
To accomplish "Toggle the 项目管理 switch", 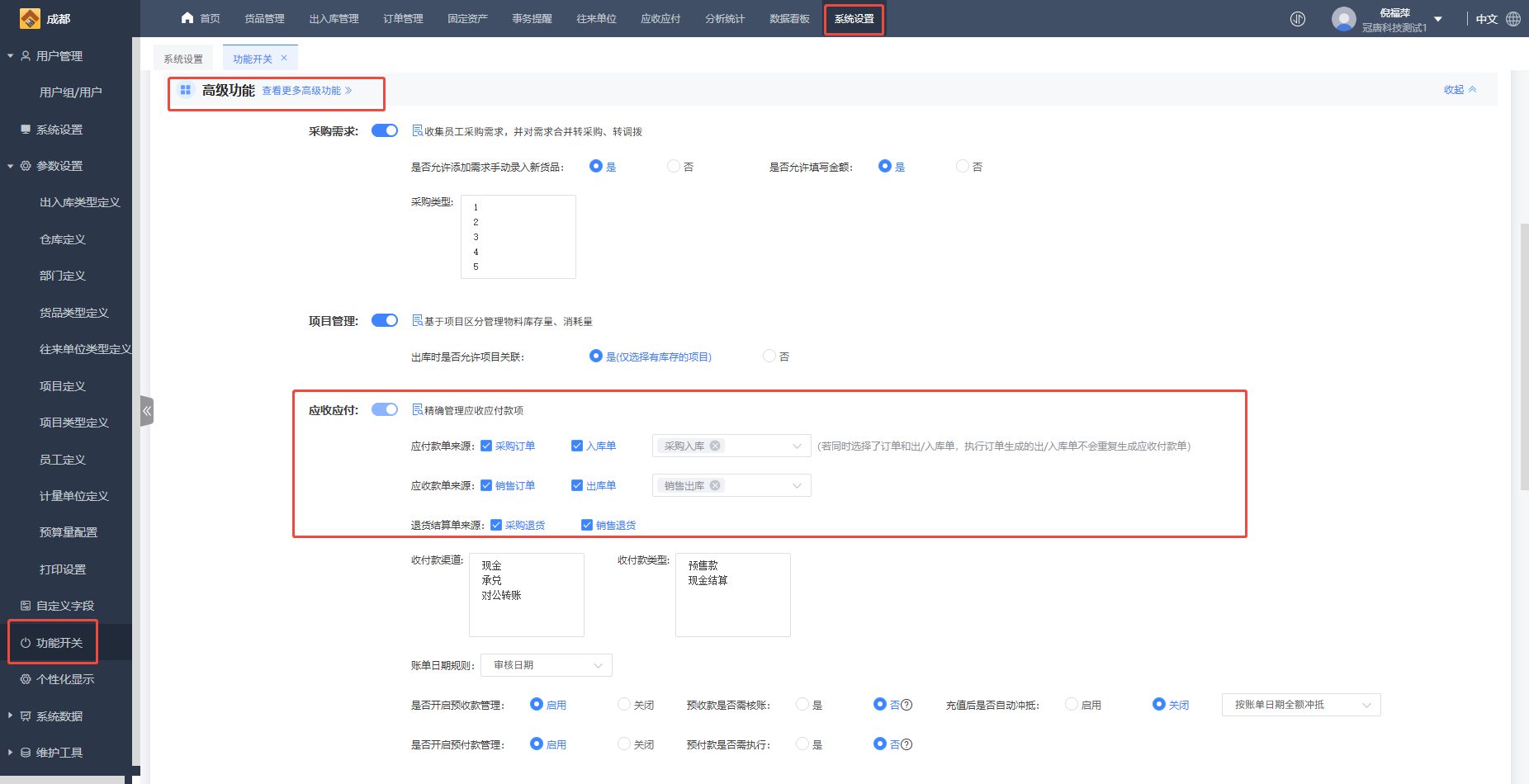I will [385, 320].
